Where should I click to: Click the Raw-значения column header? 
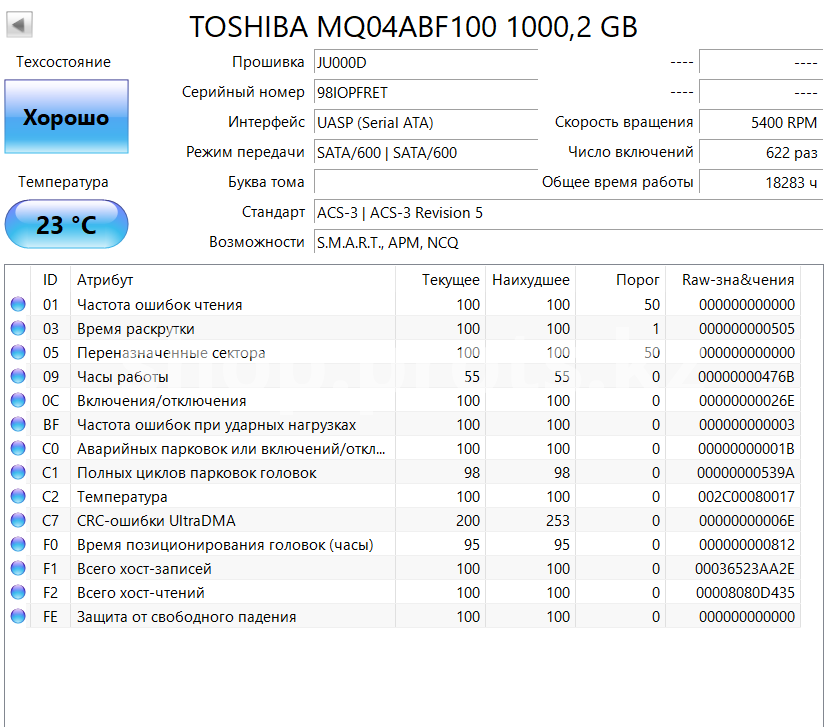tap(737, 280)
